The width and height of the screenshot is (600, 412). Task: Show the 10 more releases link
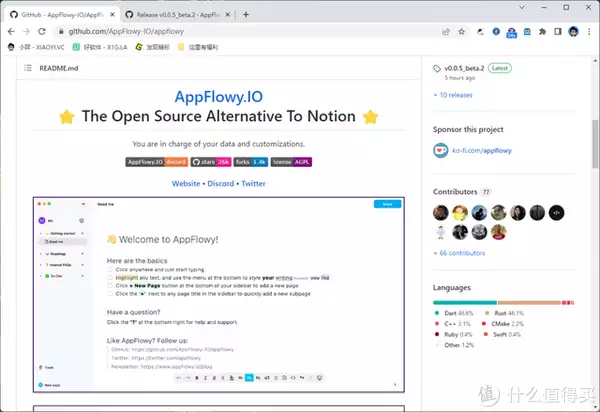[453, 95]
